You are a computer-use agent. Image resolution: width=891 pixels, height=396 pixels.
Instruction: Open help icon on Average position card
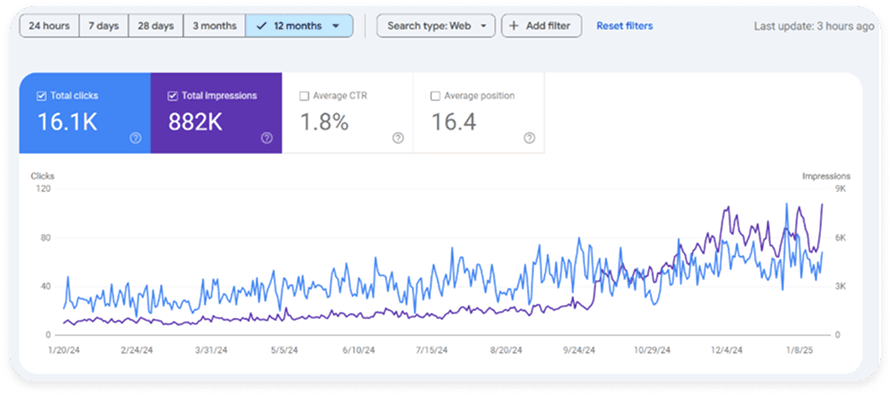click(x=530, y=138)
